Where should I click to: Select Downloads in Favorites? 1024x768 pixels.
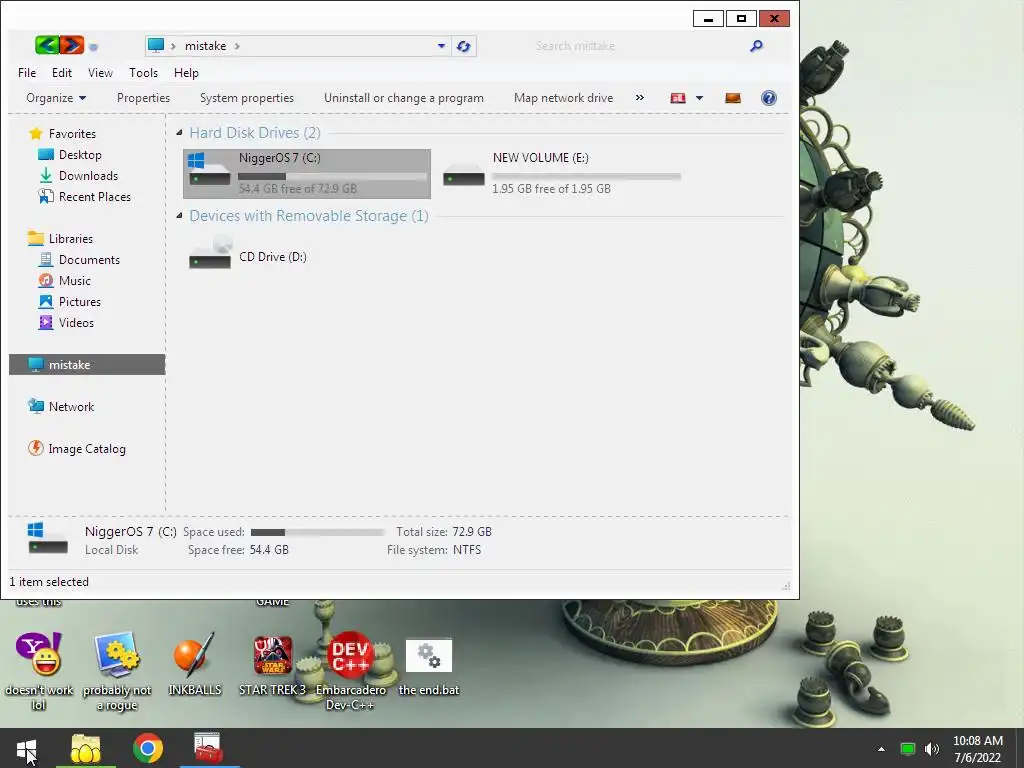coord(78,176)
